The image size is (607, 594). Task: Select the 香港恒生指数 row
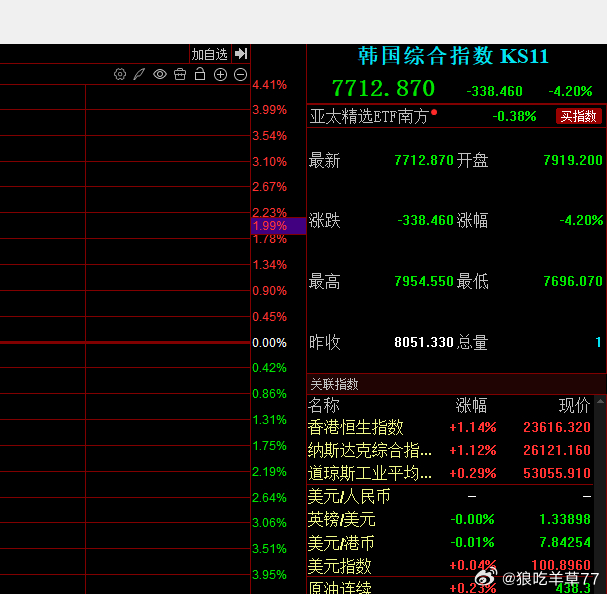click(449, 427)
